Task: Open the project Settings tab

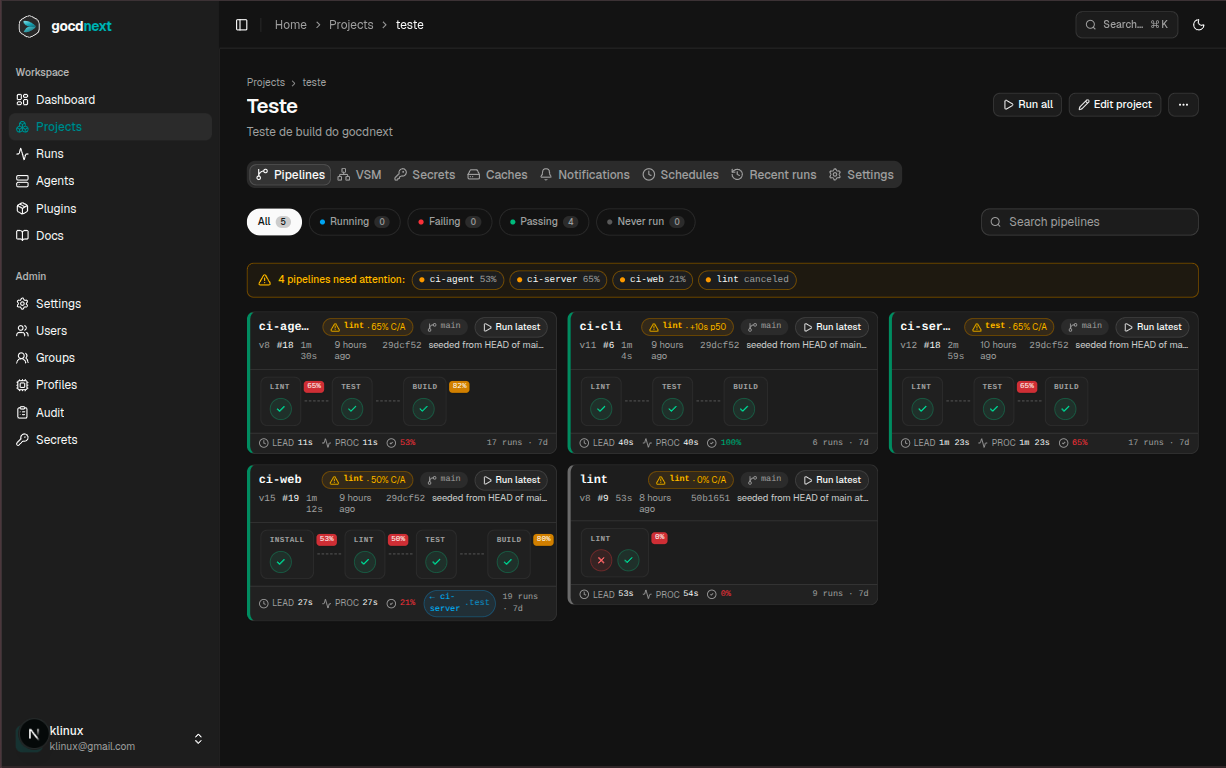Action: 861,175
